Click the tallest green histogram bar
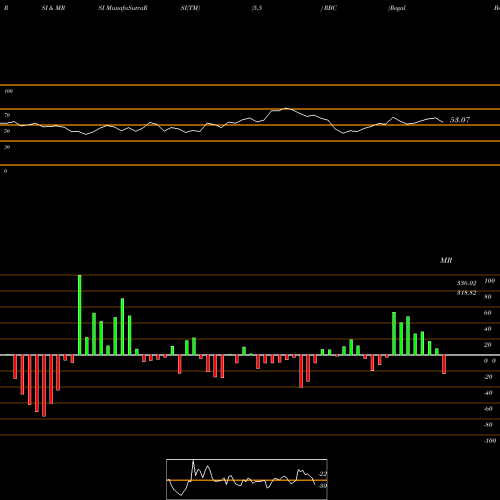The image size is (500, 500). click(80, 315)
